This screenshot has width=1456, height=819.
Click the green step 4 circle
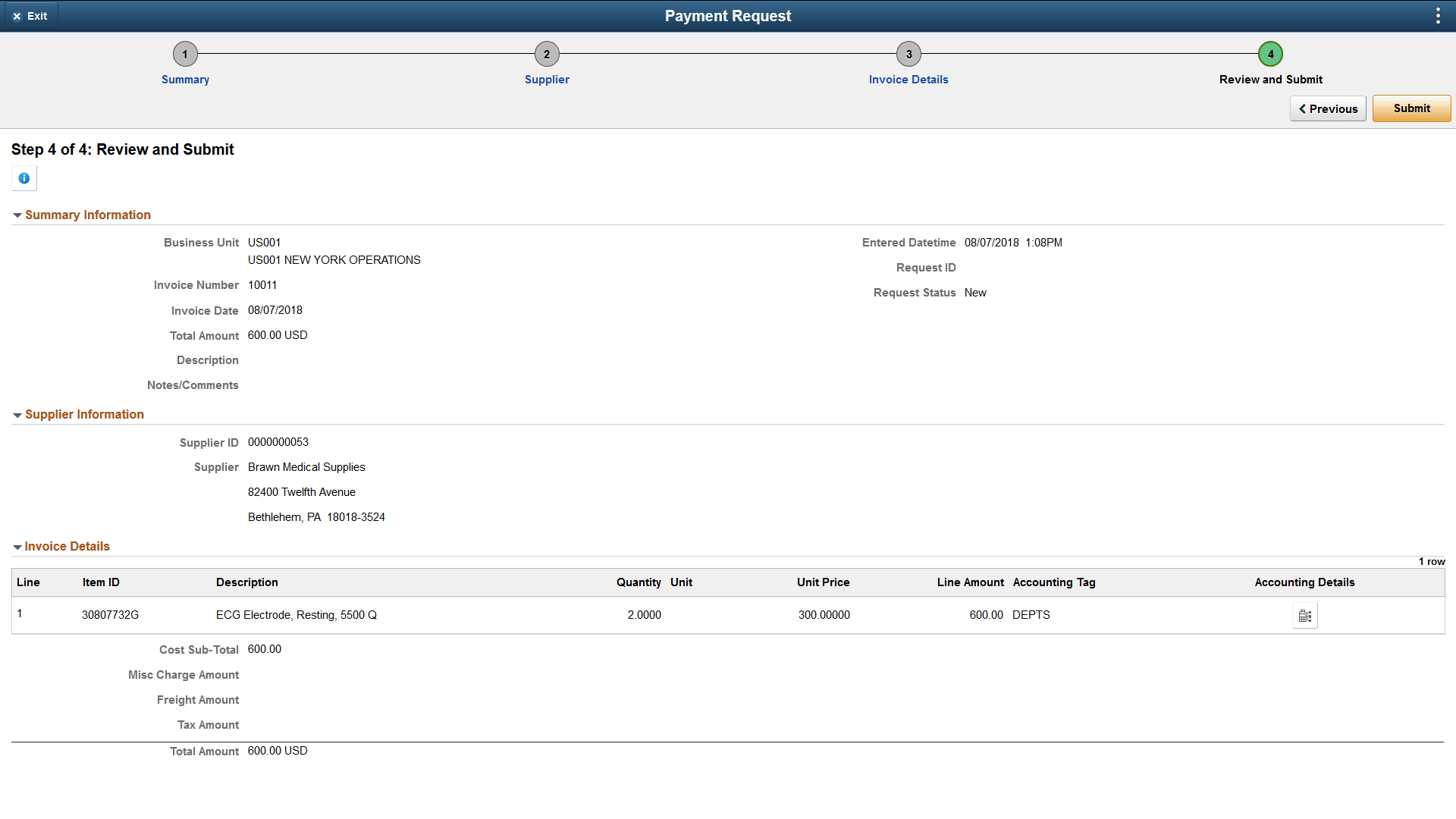pos(1270,54)
